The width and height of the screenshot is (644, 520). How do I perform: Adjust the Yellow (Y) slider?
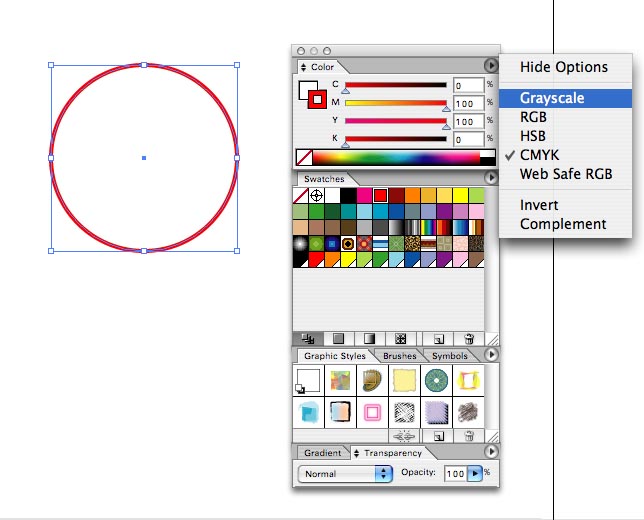click(x=396, y=121)
